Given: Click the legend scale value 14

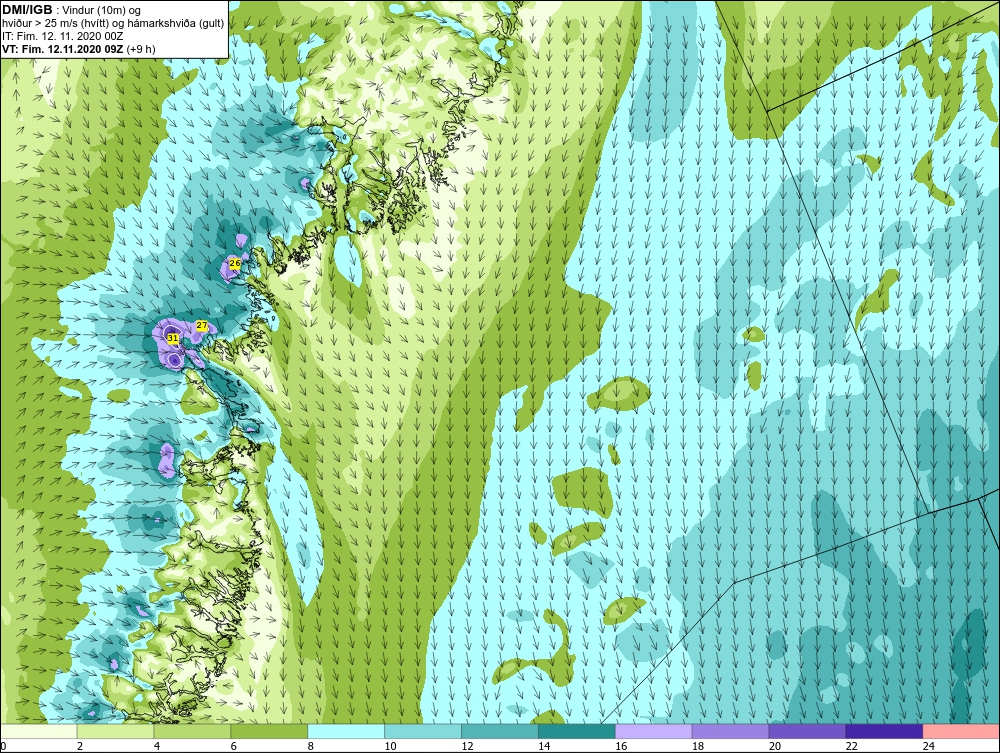Looking at the screenshot, I should click(x=544, y=746).
